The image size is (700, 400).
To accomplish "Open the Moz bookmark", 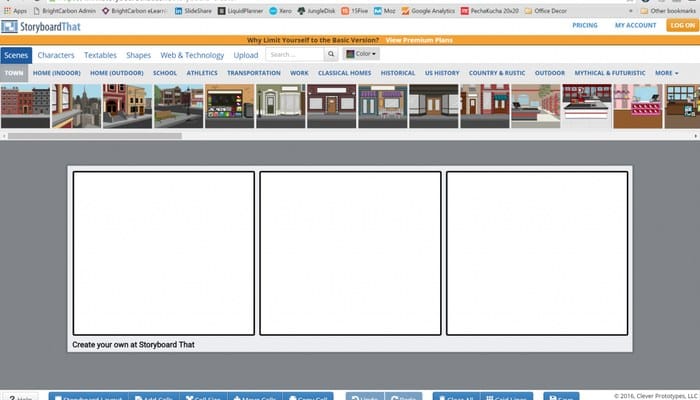I will pos(384,11).
